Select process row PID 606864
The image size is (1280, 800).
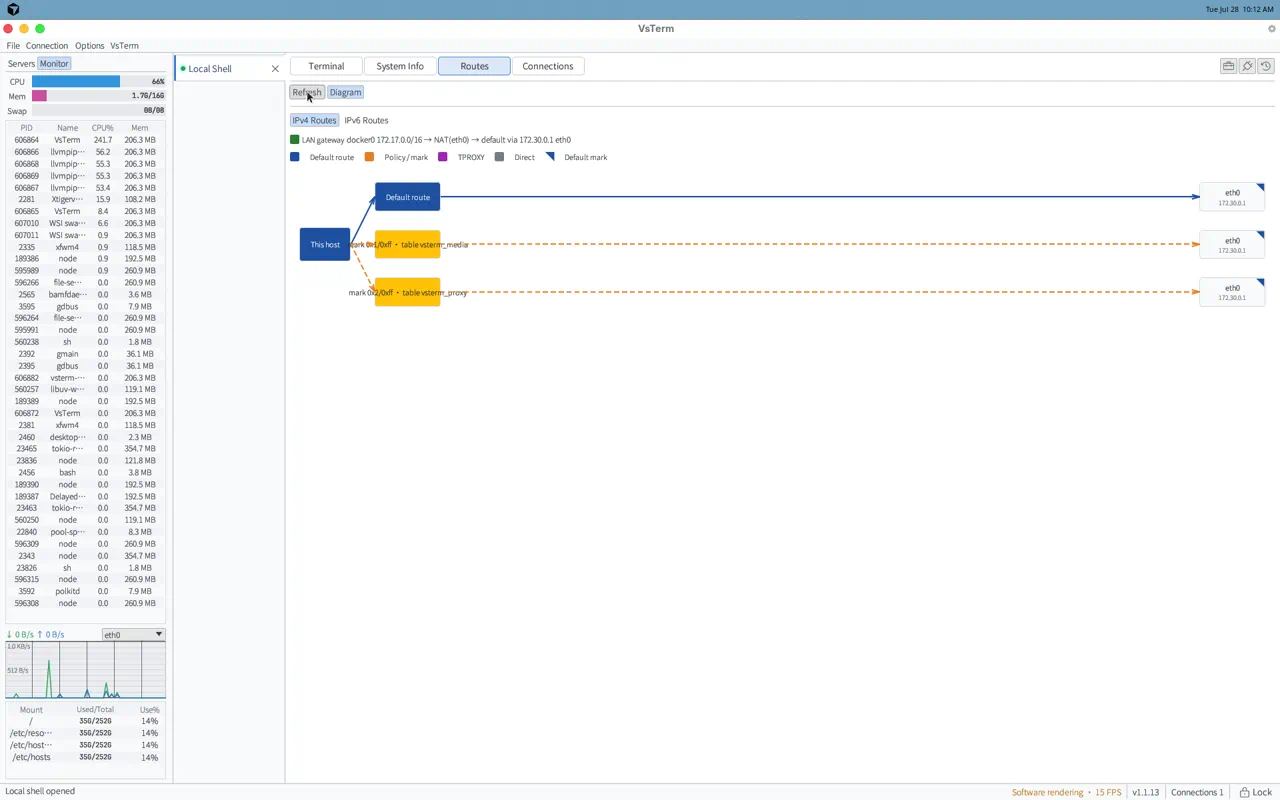(85, 140)
